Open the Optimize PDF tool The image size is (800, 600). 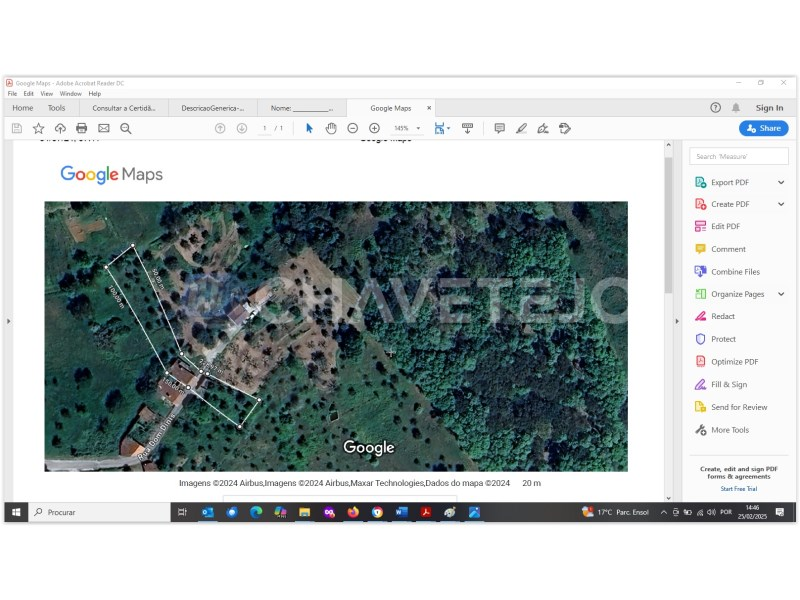click(x=734, y=362)
